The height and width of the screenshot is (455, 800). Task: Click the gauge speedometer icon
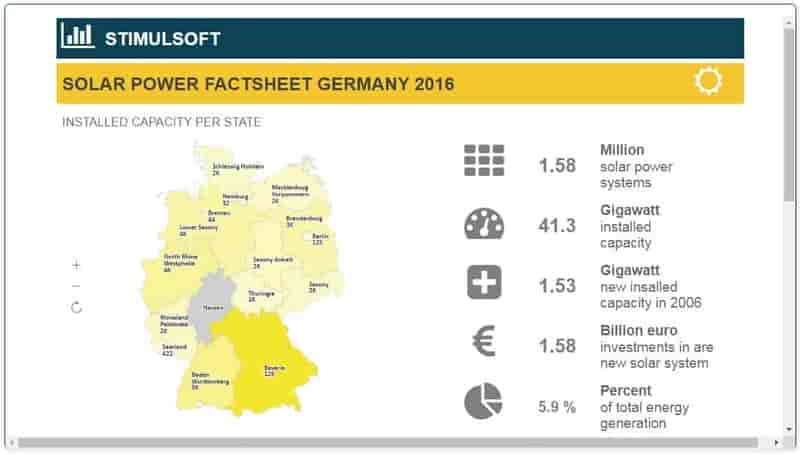pyautogui.click(x=484, y=224)
